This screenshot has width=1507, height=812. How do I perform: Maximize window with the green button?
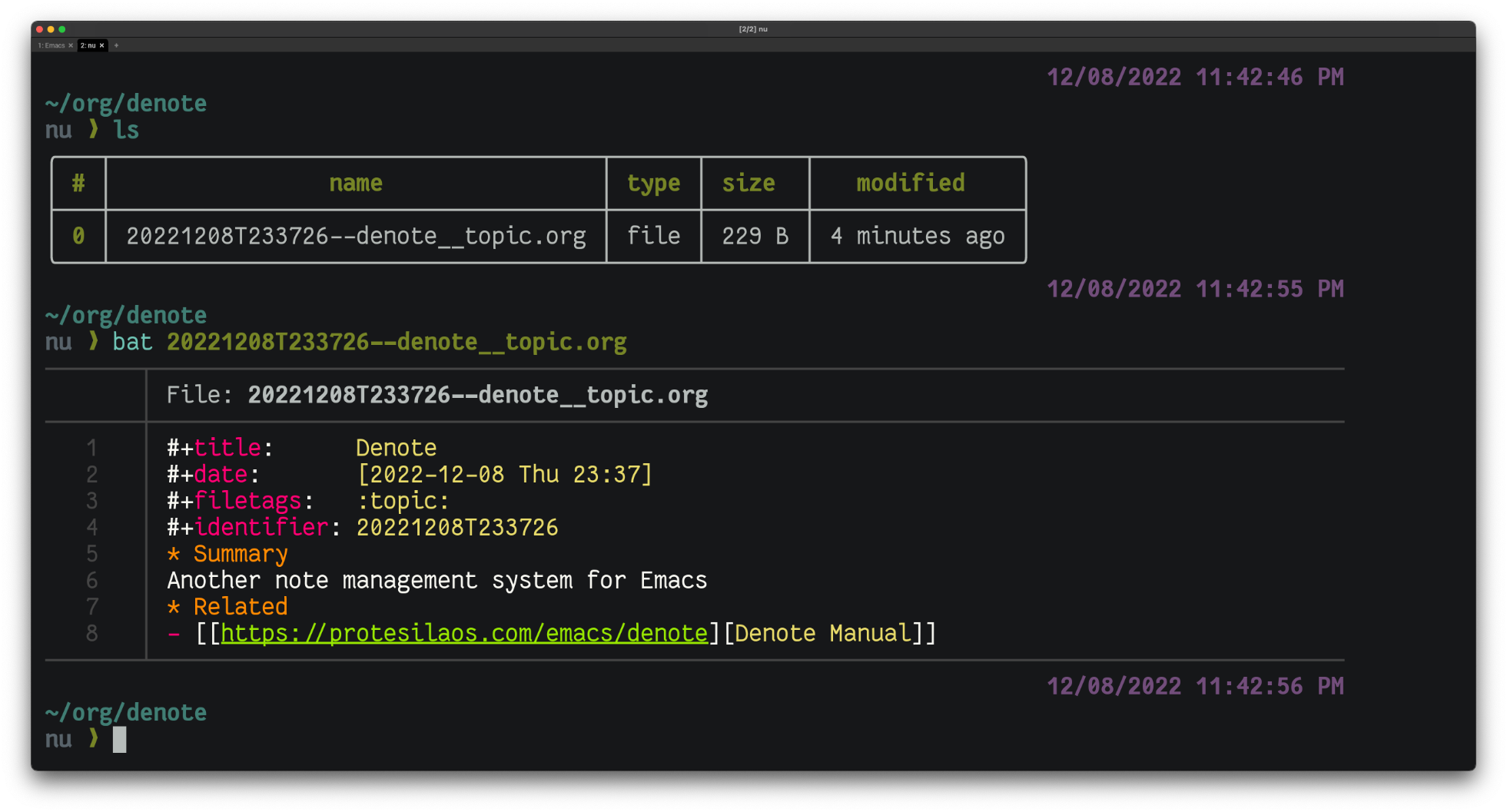[62, 29]
